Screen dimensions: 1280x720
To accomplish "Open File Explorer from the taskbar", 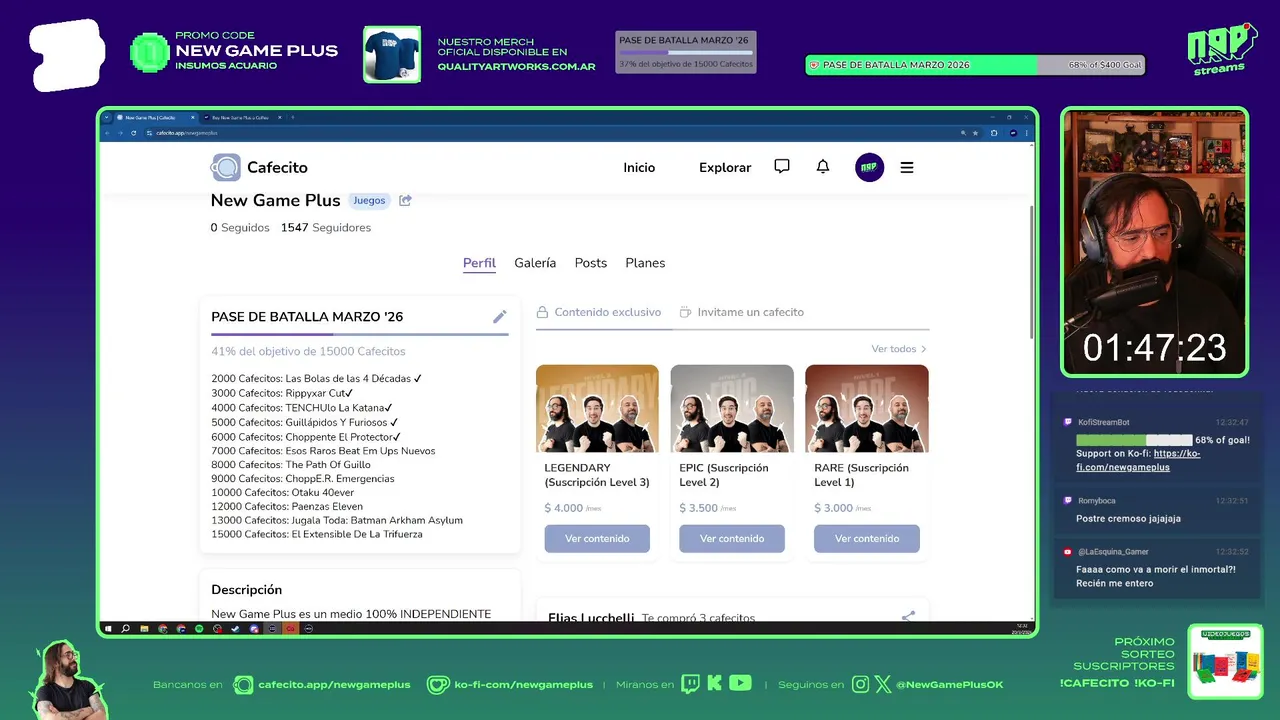I will point(144,629).
